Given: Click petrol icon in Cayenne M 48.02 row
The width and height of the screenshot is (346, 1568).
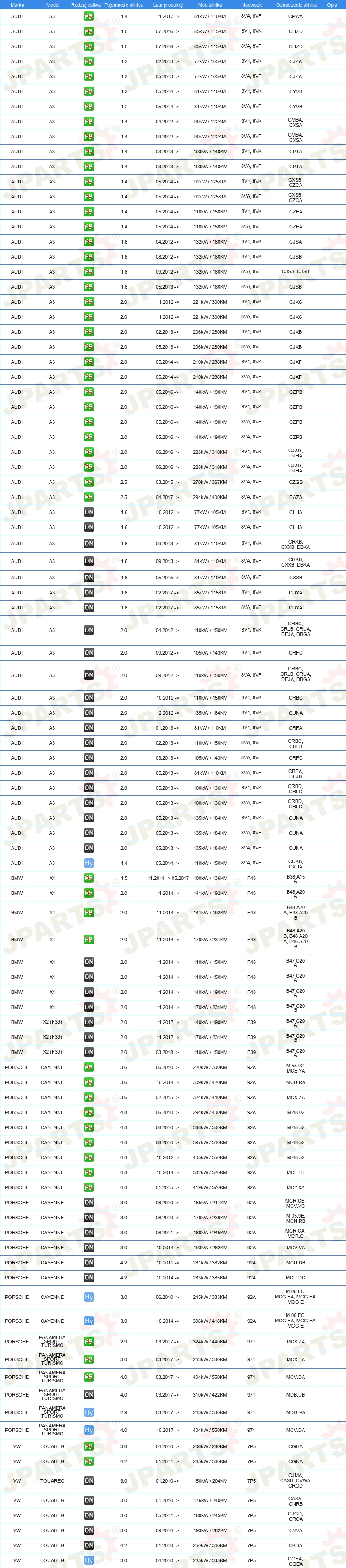Looking at the screenshot, I should (x=89, y=1112).
